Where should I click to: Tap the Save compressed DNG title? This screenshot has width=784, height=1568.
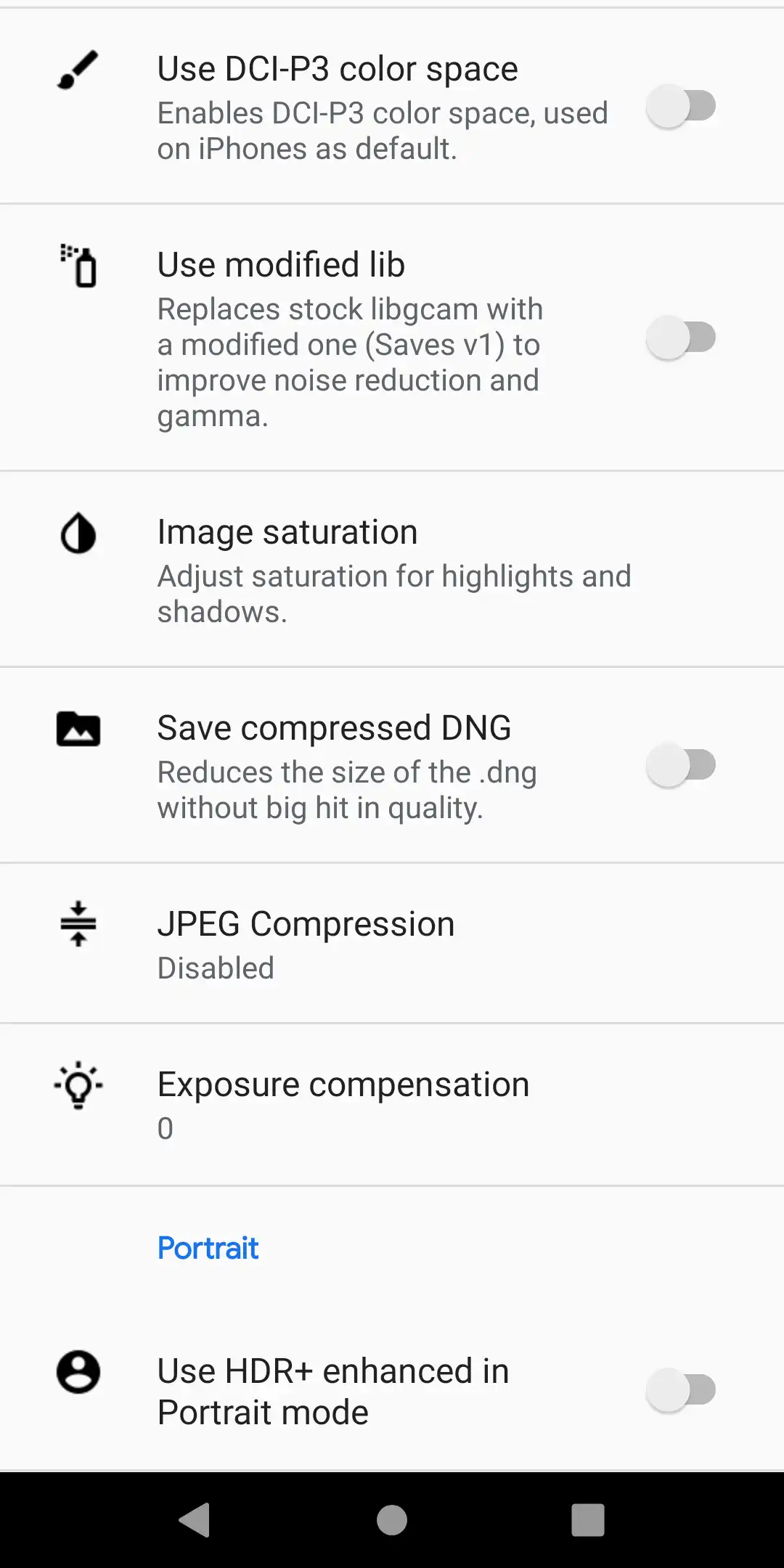click(334, 728)
